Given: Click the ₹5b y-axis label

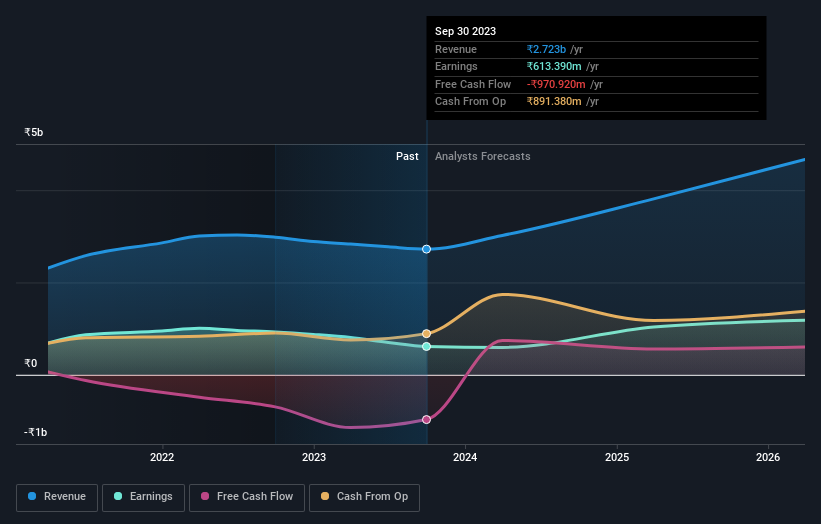Looking at the screenshot, I should pos(34,132).
